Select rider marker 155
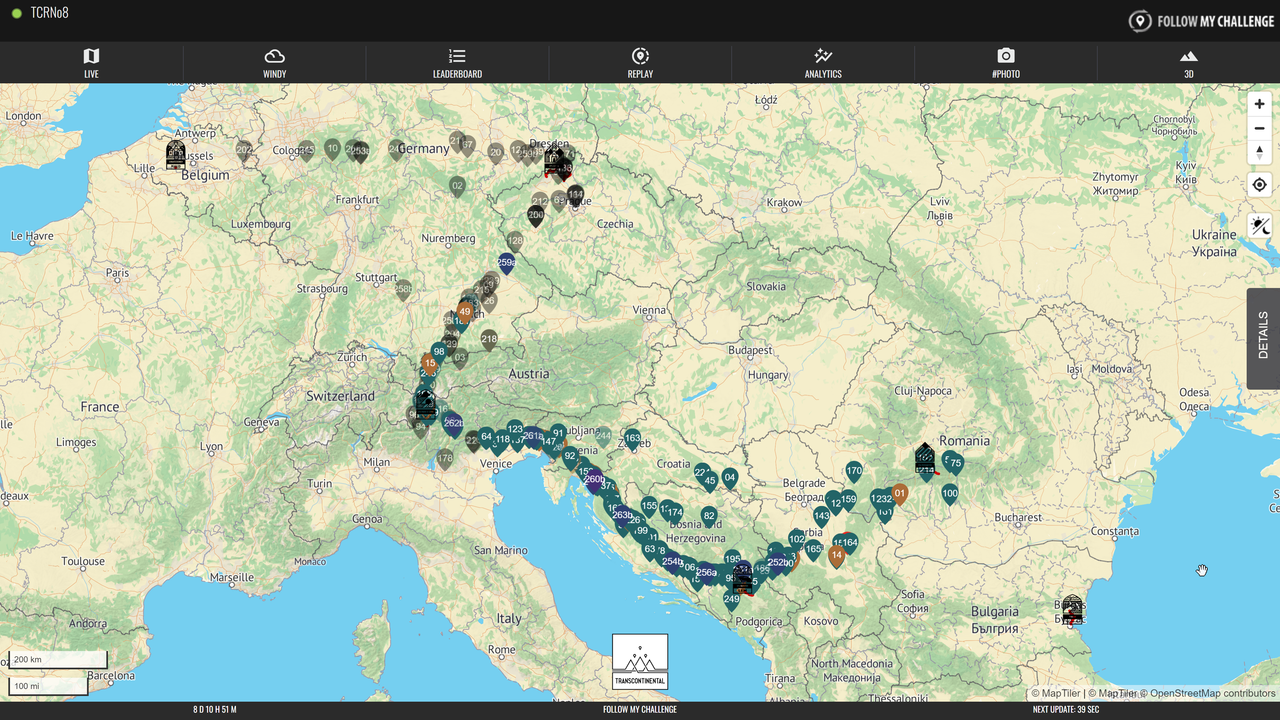 coord(649,507)
